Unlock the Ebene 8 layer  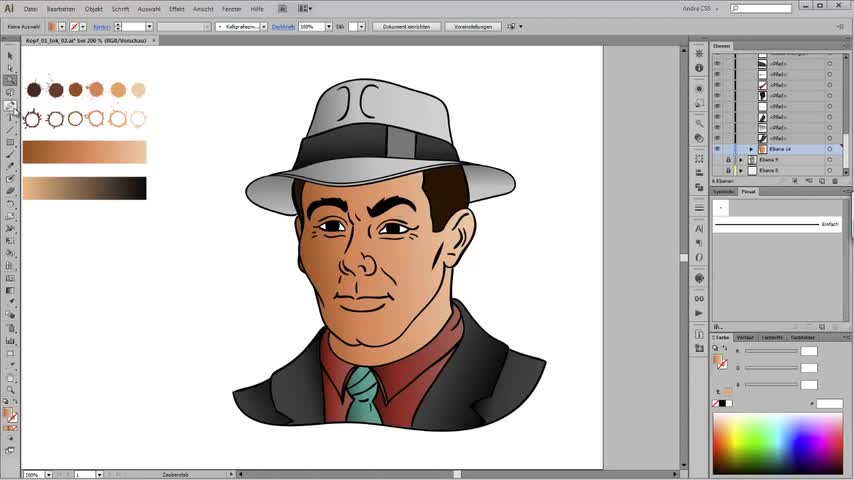(727, 171)
